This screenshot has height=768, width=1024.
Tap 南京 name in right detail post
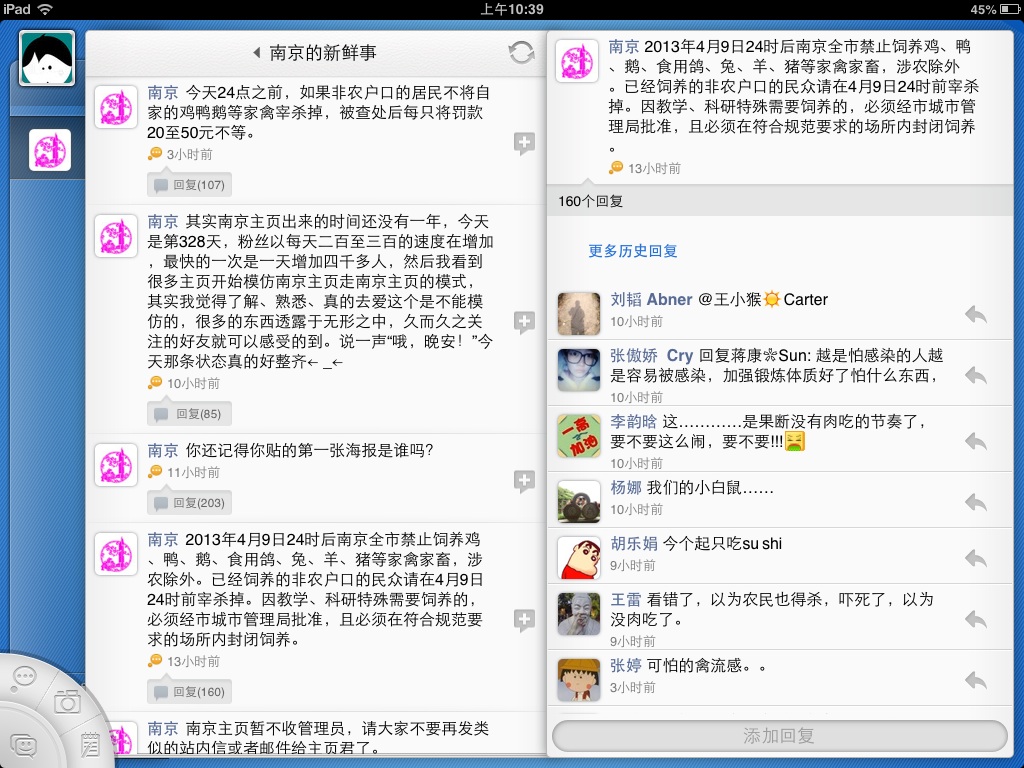pyautogui.click(x=624, y=46)
